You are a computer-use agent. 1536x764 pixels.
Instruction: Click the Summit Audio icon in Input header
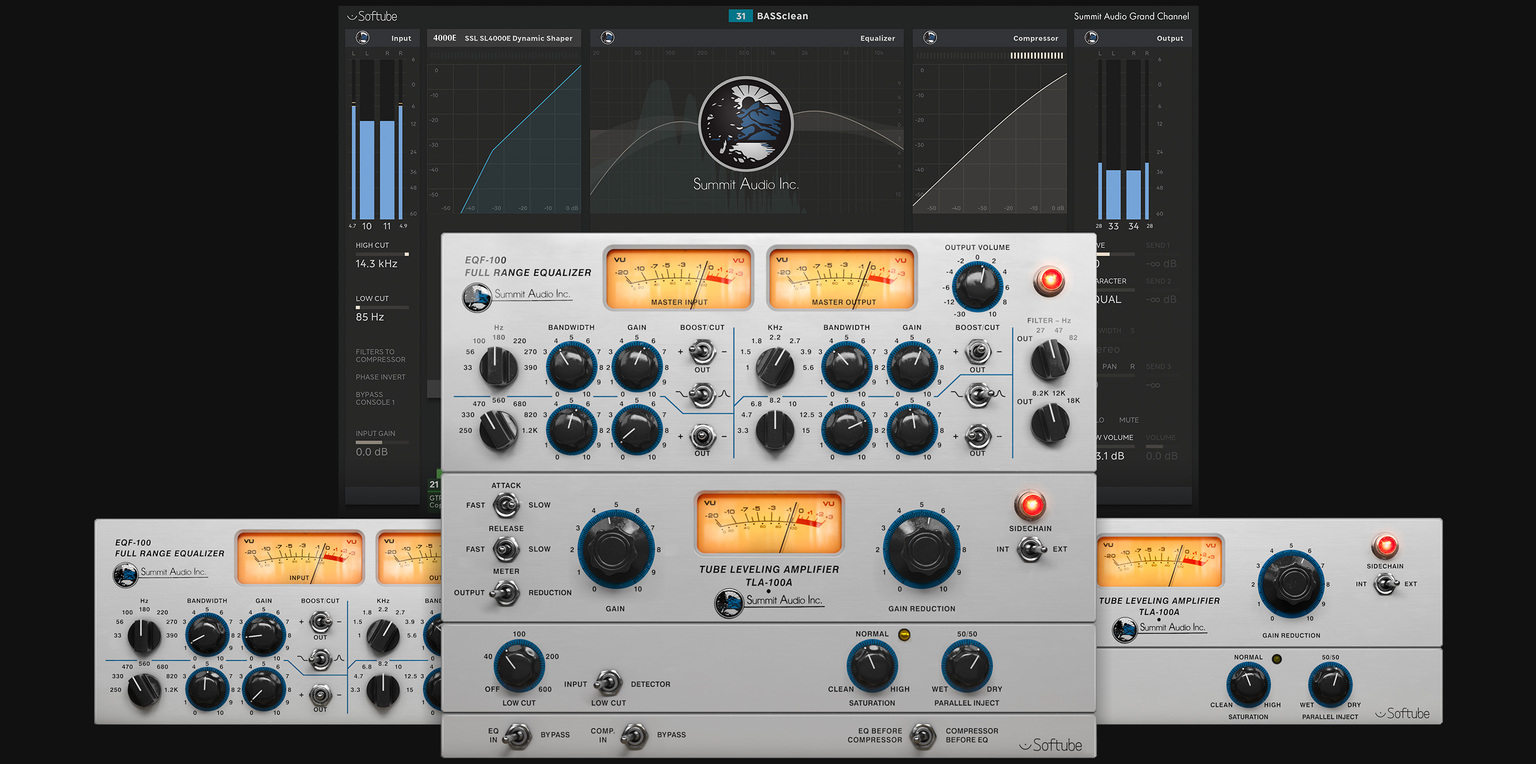point(361,38)
